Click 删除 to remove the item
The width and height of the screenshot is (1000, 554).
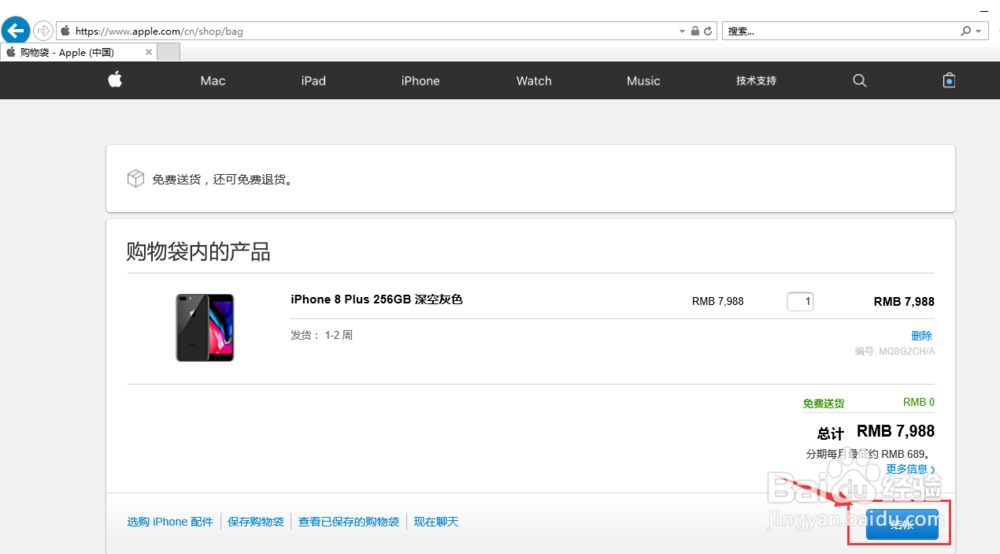922,335
